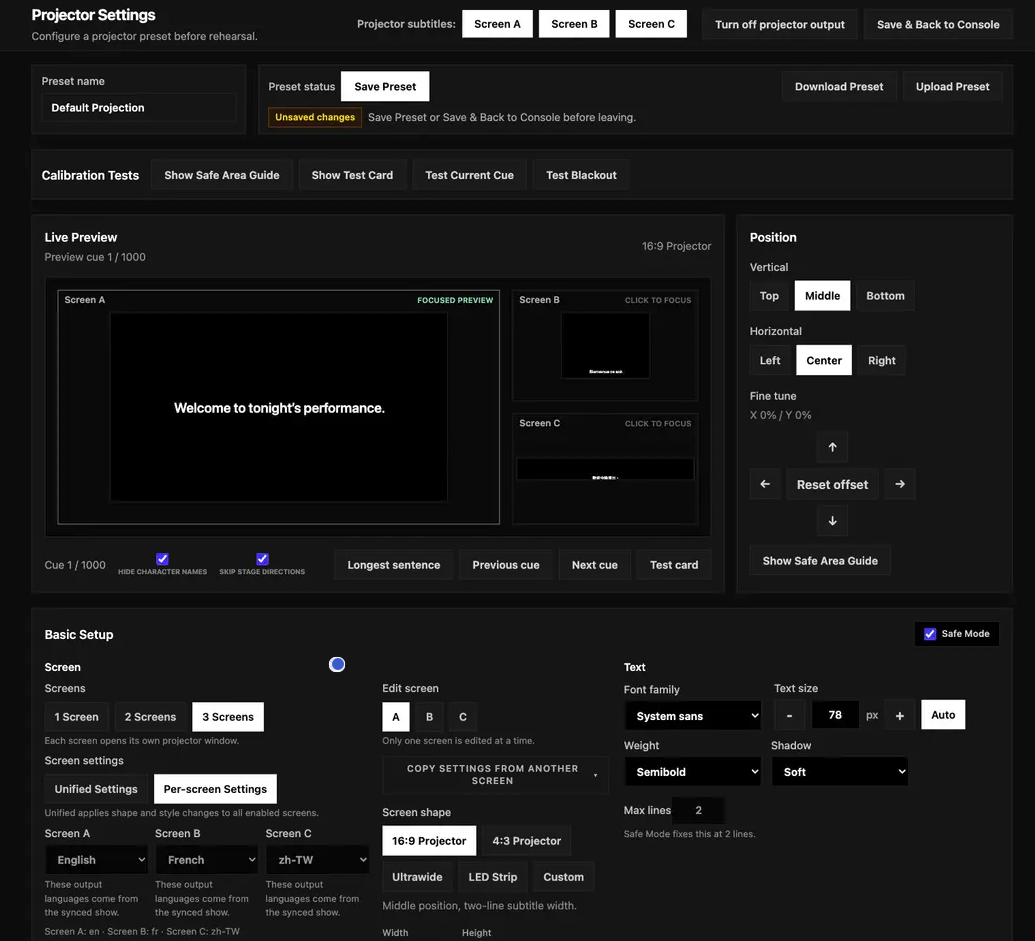Viewport: 1035px width, 941px height.
Task: Click Show Test Card
Action: 352,175
